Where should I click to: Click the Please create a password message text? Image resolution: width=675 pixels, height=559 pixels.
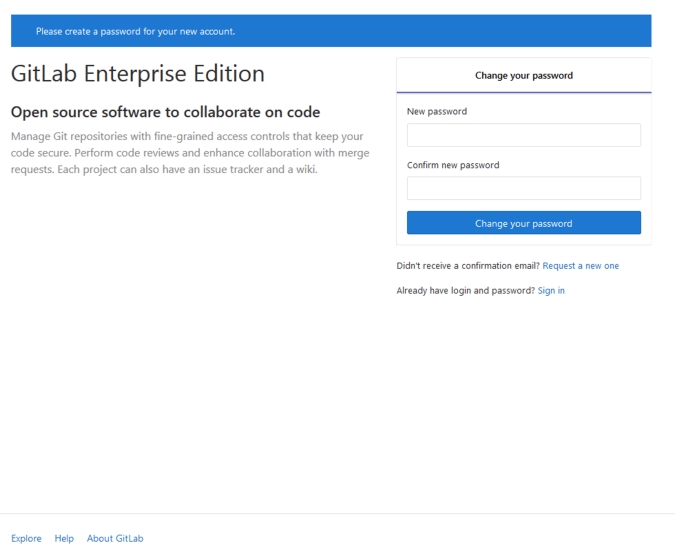tap(135, 31)
